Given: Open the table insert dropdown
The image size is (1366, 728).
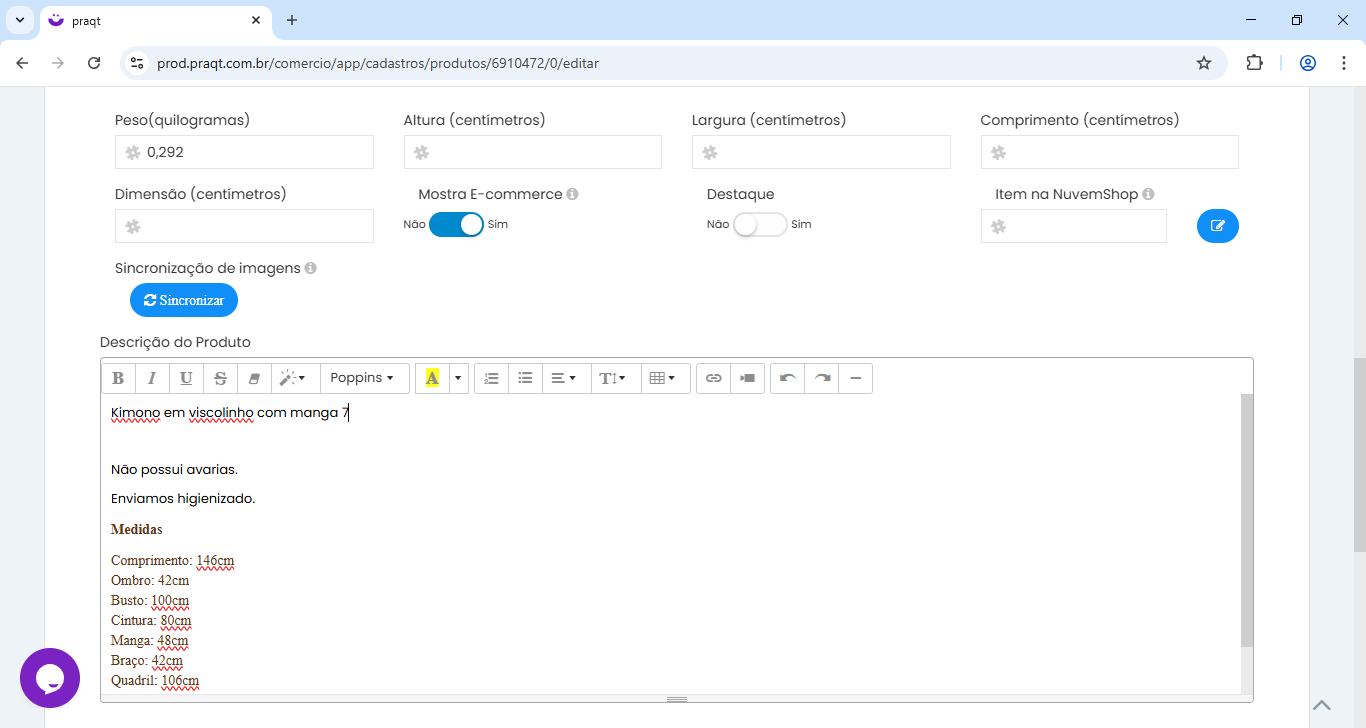Looking at the screenshot, I should pyautogui.click(x=662, y=378).
